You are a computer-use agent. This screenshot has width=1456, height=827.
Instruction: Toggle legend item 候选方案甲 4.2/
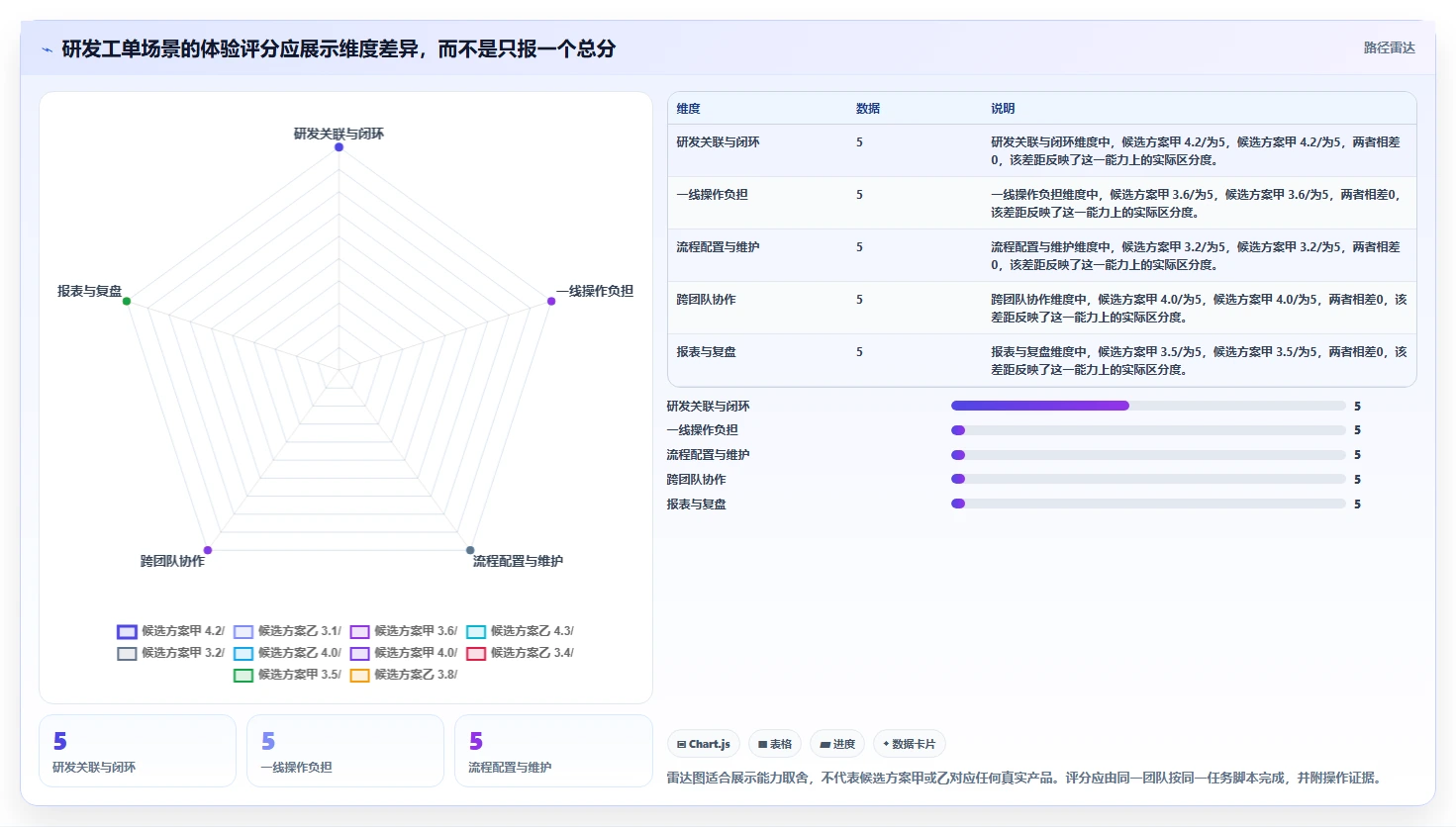coord(171,631)
